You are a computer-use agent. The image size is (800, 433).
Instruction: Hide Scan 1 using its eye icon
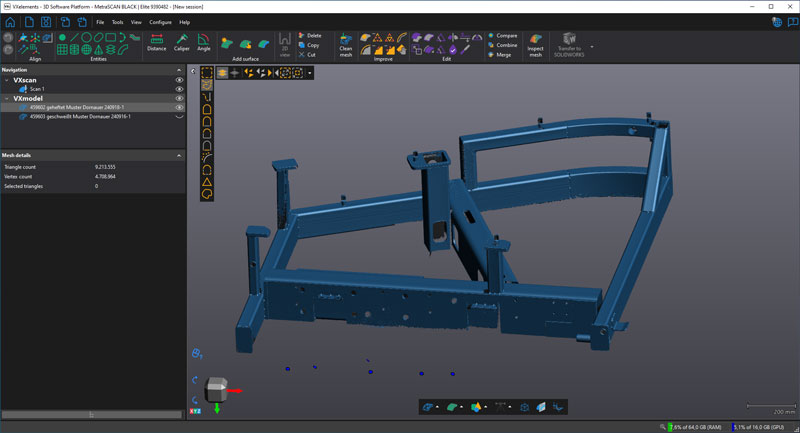click(180, 89)
